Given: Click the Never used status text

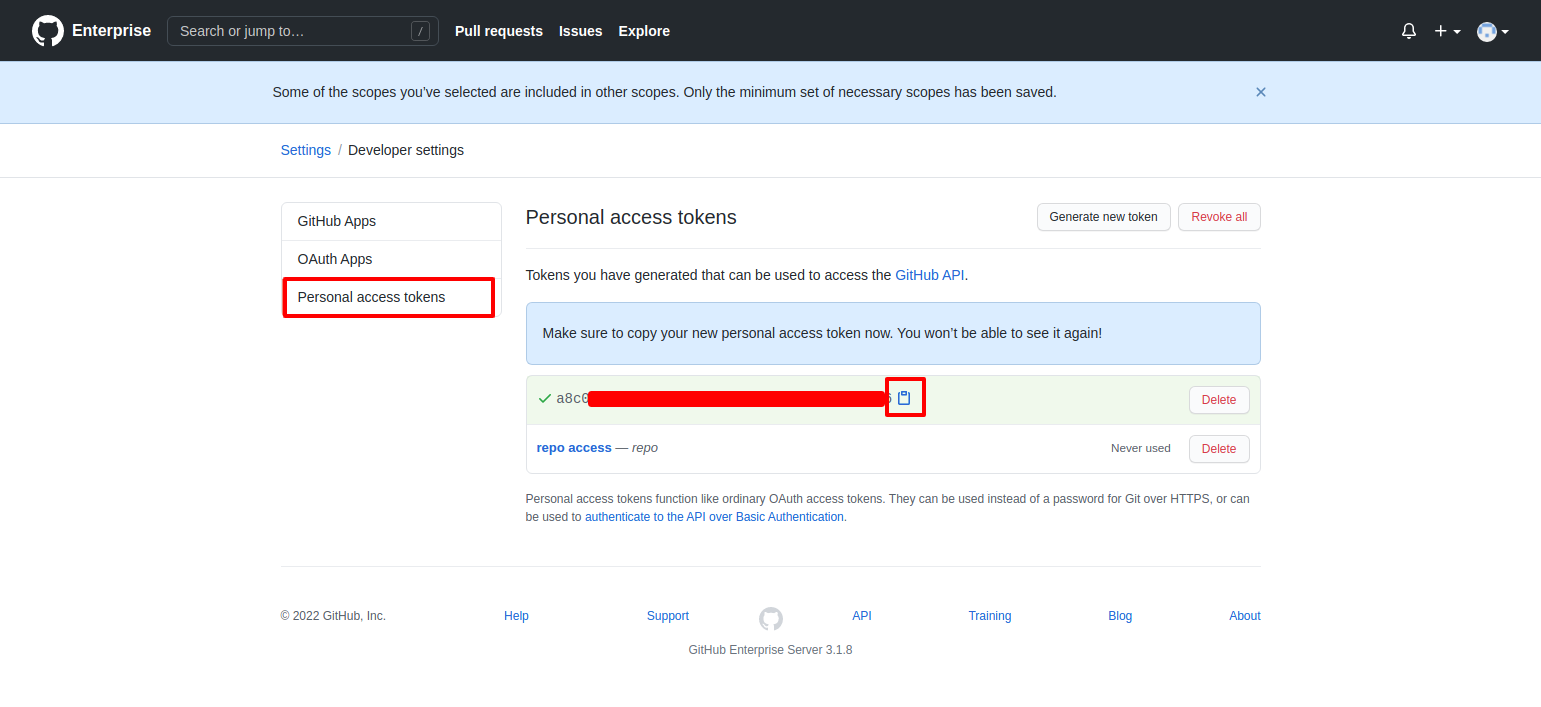Looking at the screenshot, I should [x=1140, y=448].
